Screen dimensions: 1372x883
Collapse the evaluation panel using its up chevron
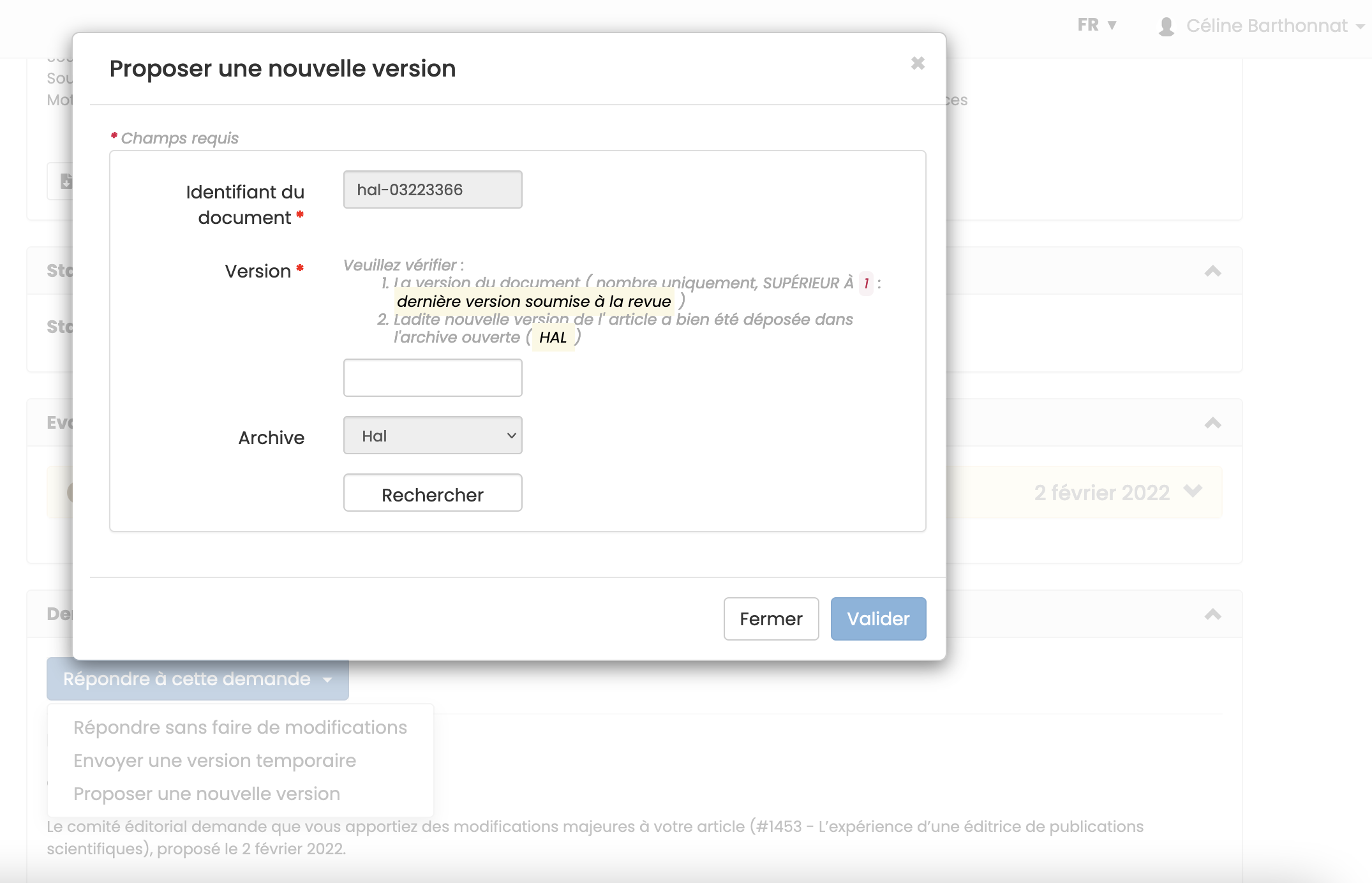(1212, 422)
